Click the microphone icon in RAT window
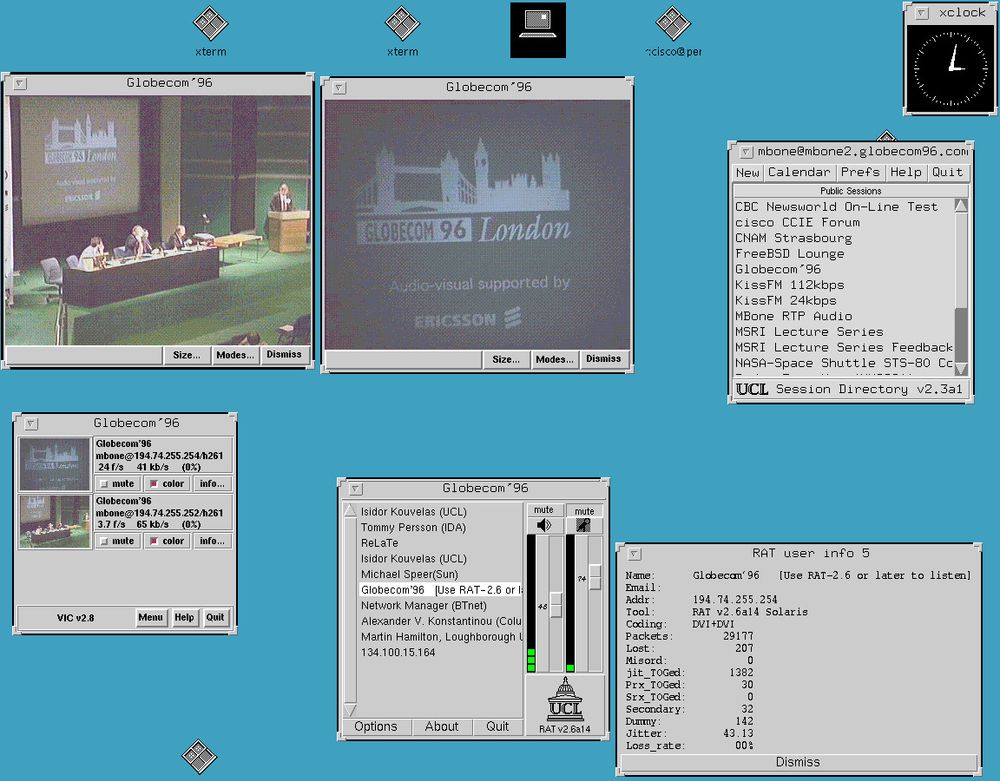1000x781 pixels. coord(583,525)
